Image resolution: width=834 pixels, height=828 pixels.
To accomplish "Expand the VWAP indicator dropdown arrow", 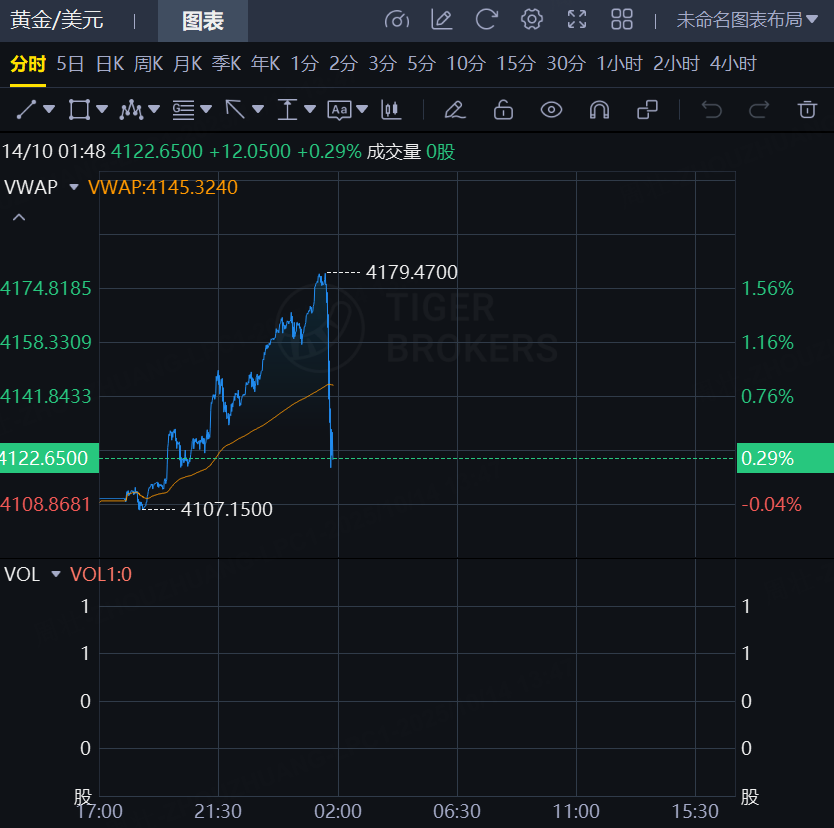I will tap(73, 186).
